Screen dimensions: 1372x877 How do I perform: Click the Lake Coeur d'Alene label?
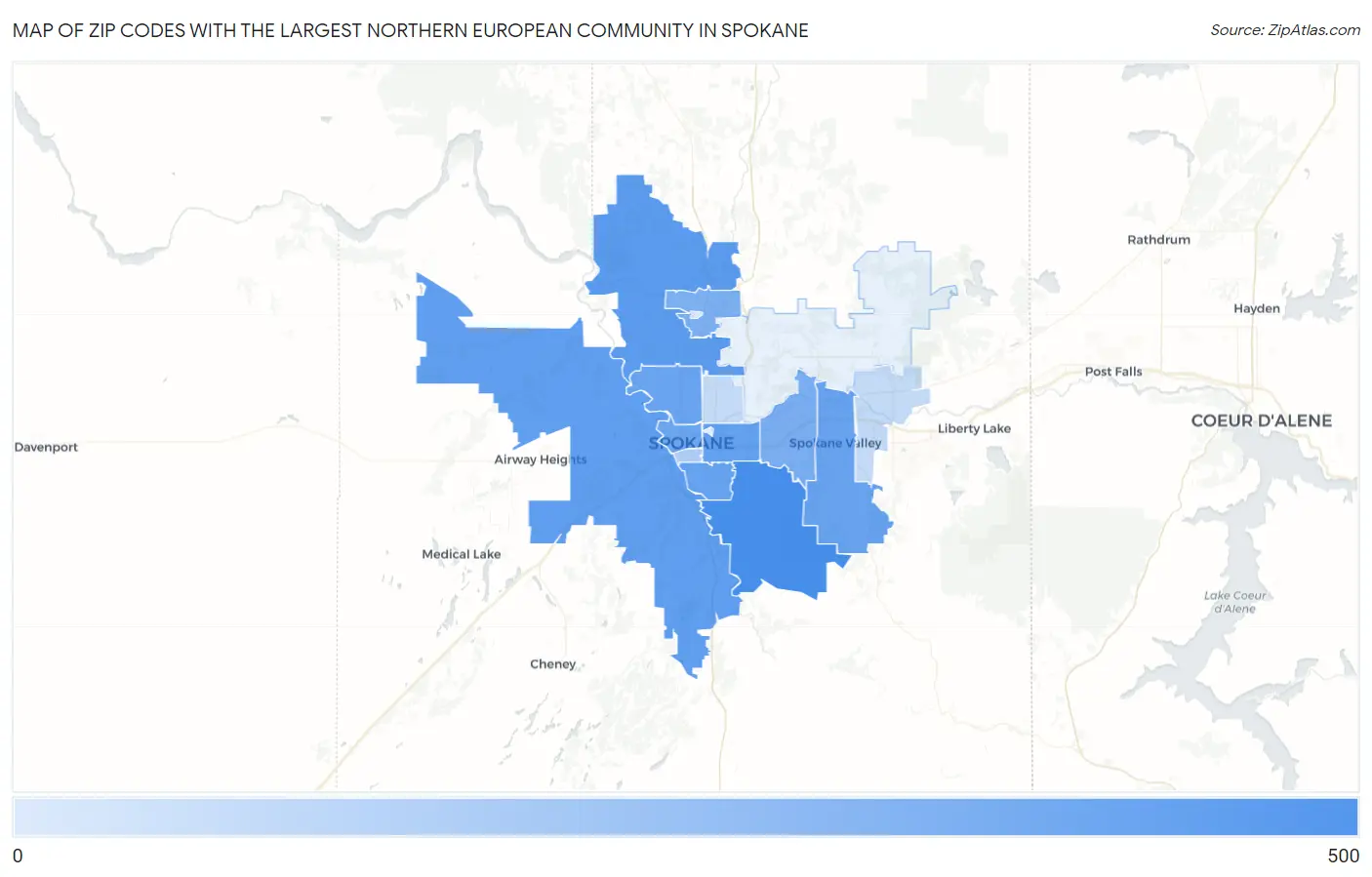click(x=1234, y=602)
